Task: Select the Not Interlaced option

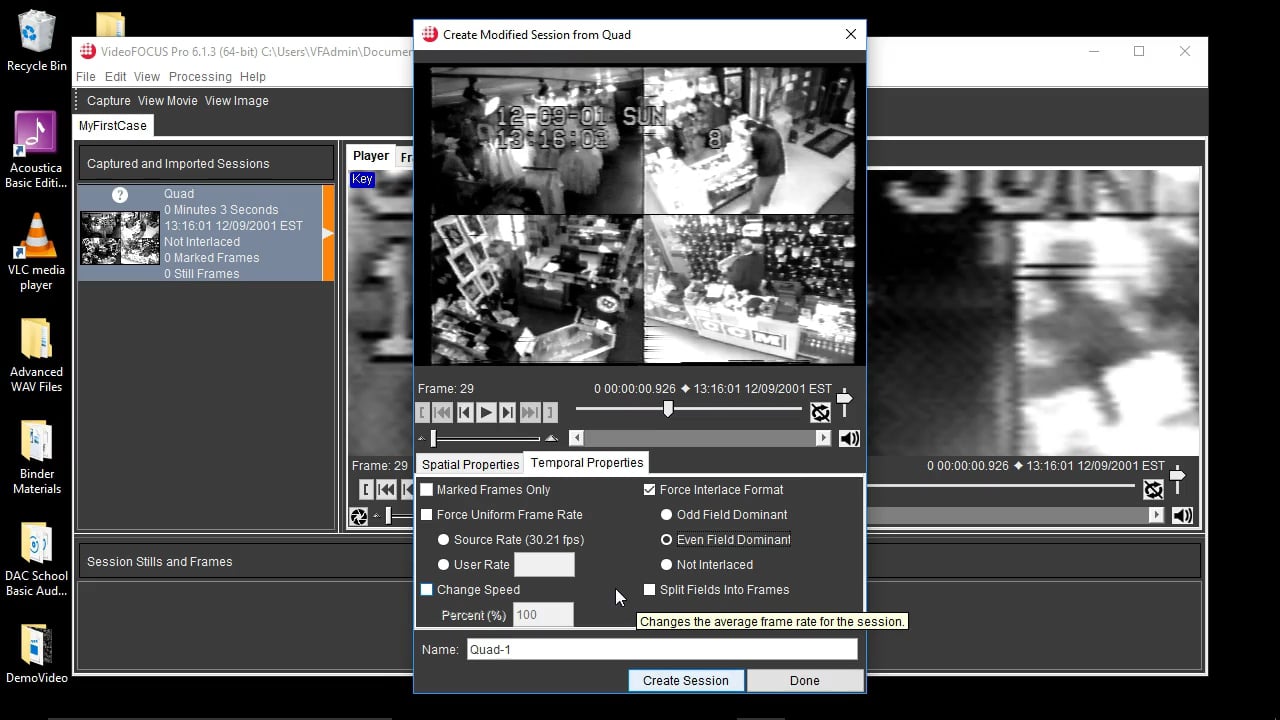Action: tap(666, 565)
